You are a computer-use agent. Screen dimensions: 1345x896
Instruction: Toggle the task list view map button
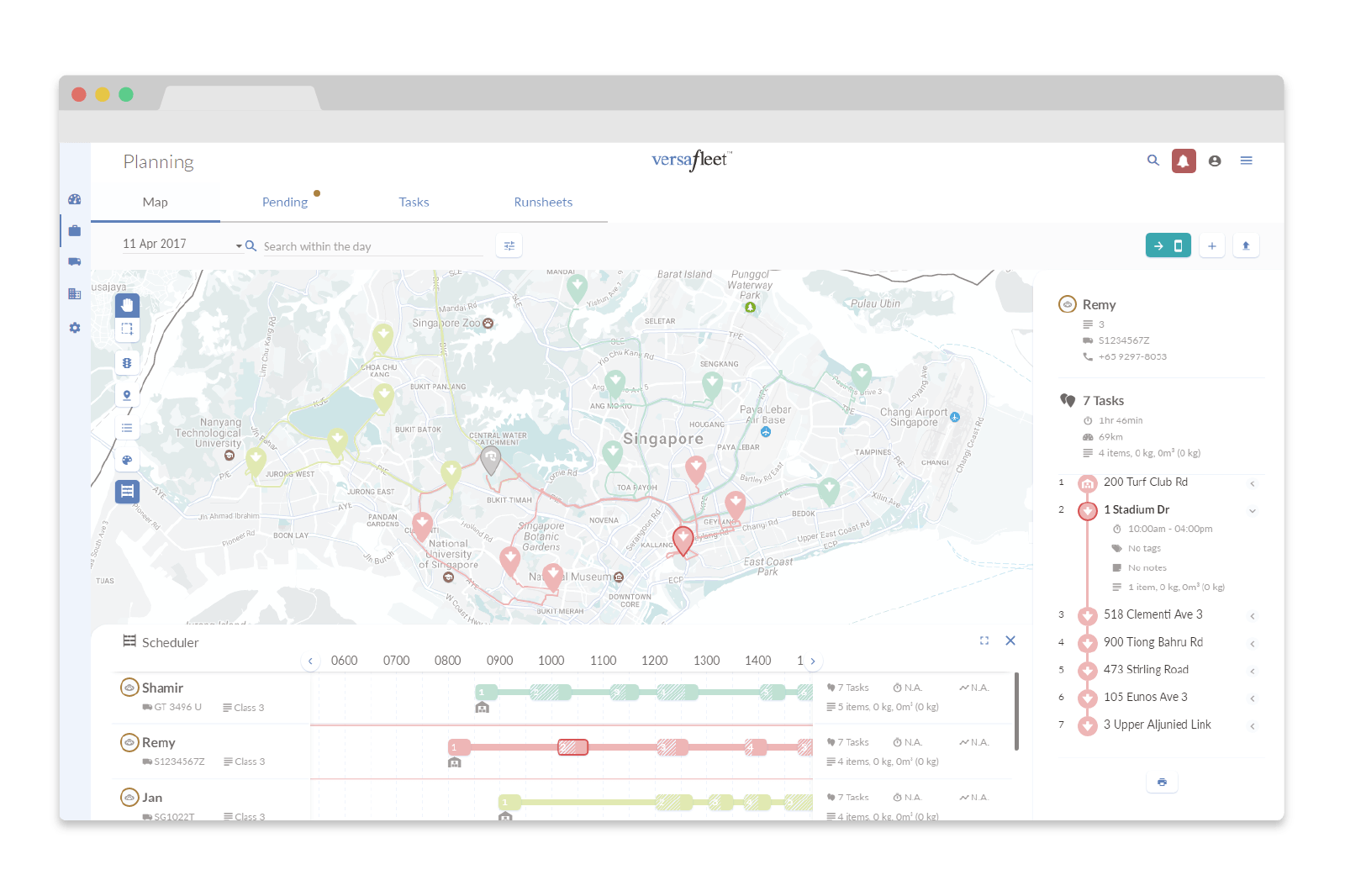(127, 428)
